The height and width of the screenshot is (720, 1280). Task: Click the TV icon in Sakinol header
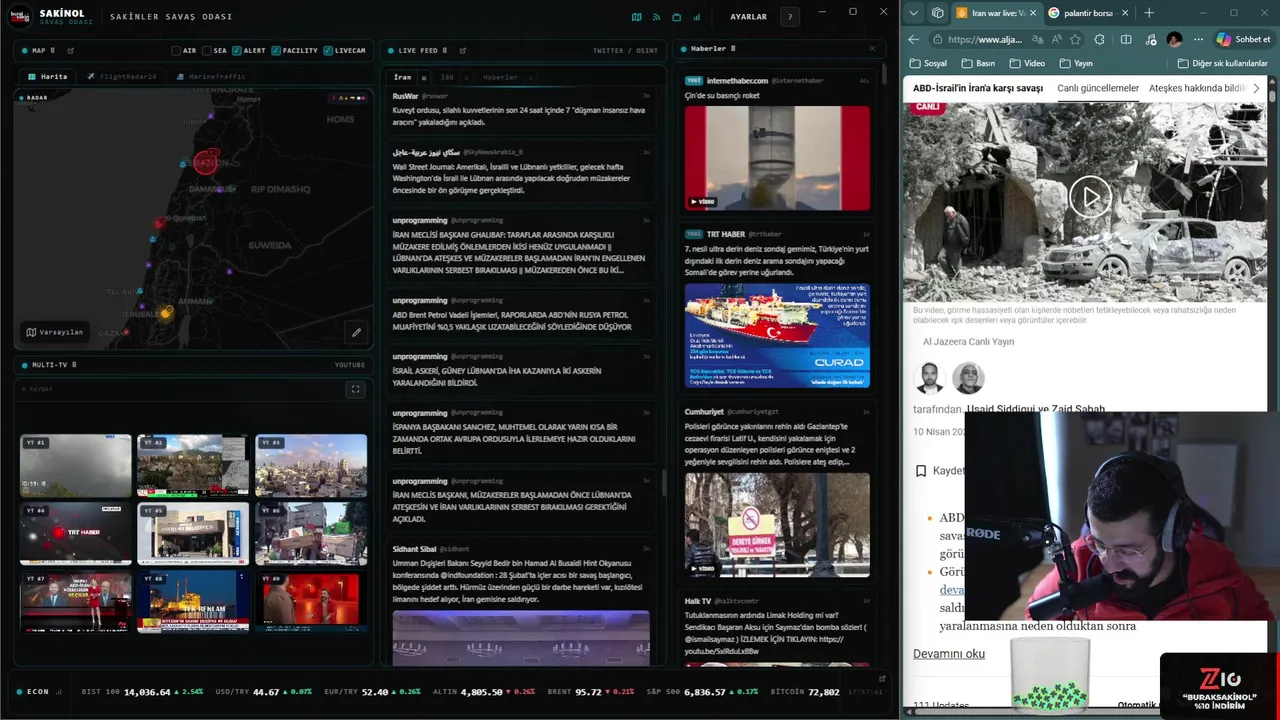coord(676,17)
